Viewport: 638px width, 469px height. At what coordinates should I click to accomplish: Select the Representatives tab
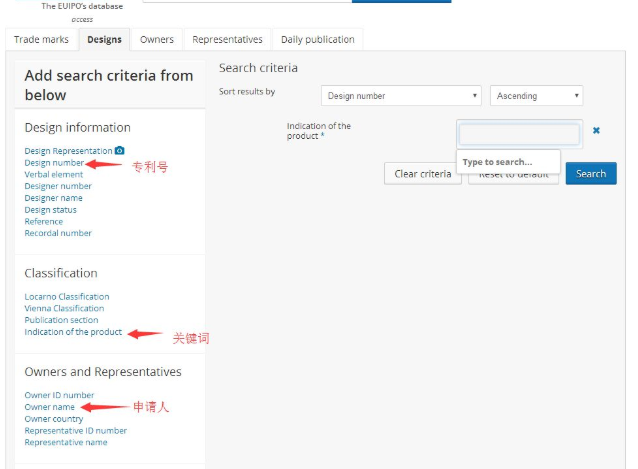click(227, 40)
